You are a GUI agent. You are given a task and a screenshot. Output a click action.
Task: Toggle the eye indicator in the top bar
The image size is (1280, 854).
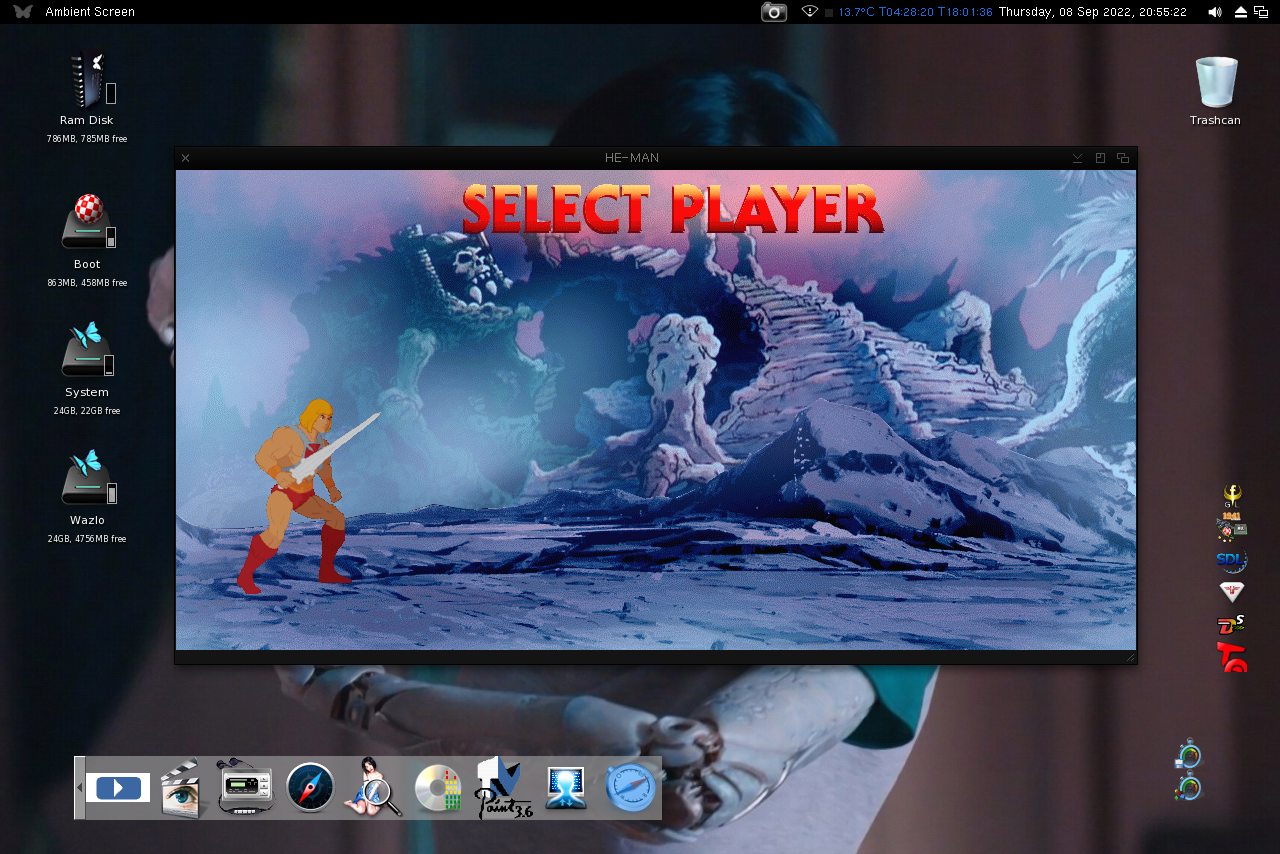(809, 12)
